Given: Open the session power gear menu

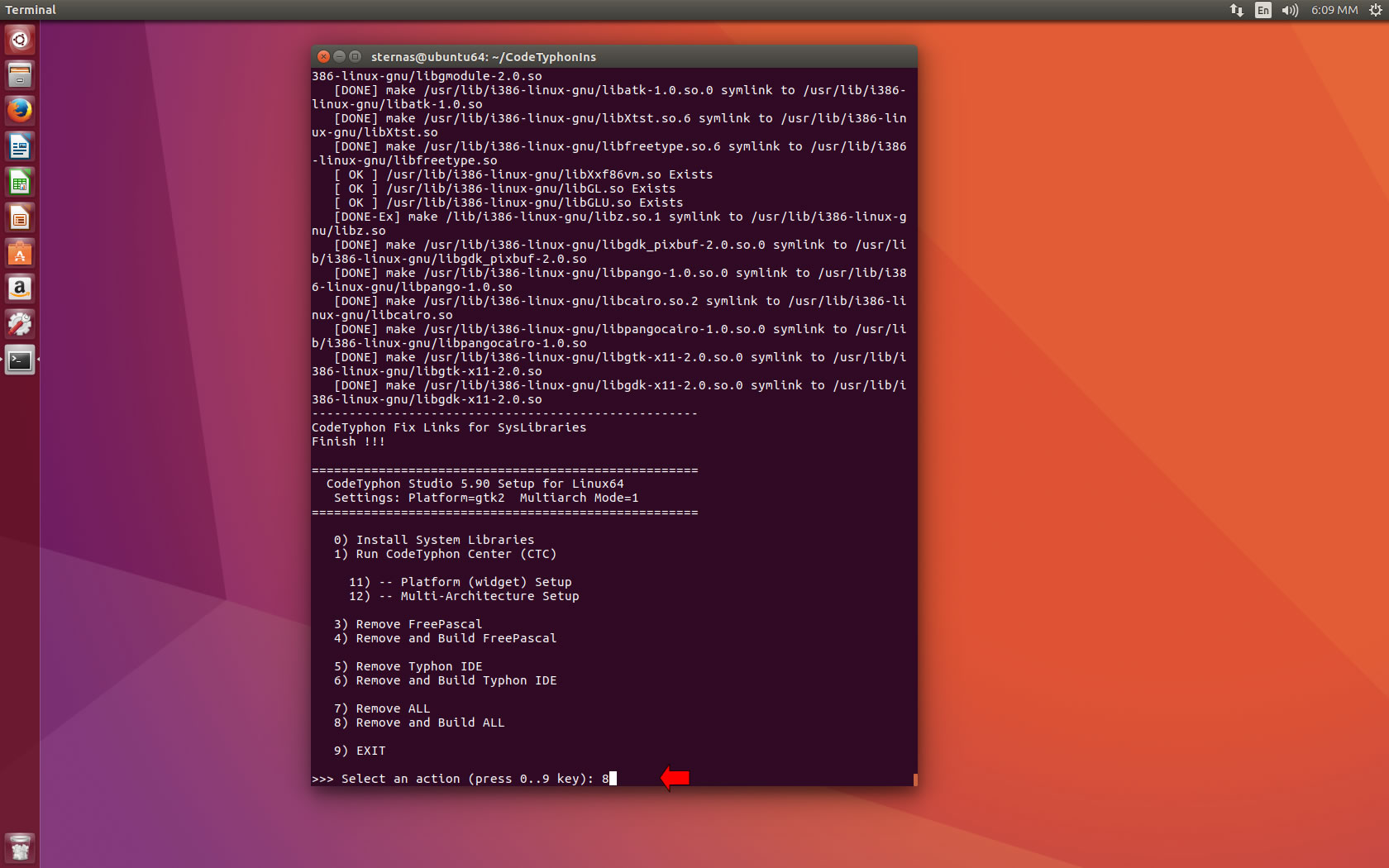Looking at the screenshot, I should 1375,10.
